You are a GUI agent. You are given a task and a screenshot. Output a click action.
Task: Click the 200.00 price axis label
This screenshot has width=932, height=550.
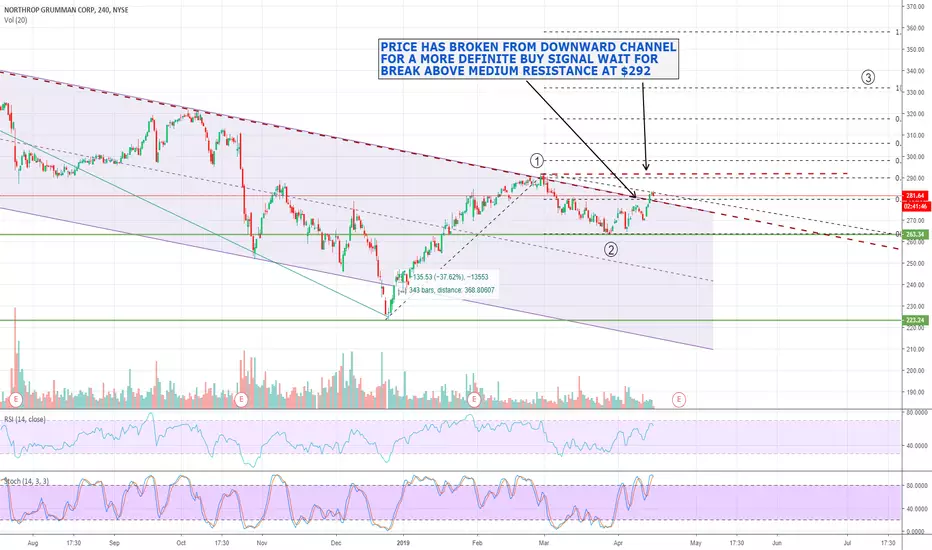pyautogui.click(x=915, y=370)
